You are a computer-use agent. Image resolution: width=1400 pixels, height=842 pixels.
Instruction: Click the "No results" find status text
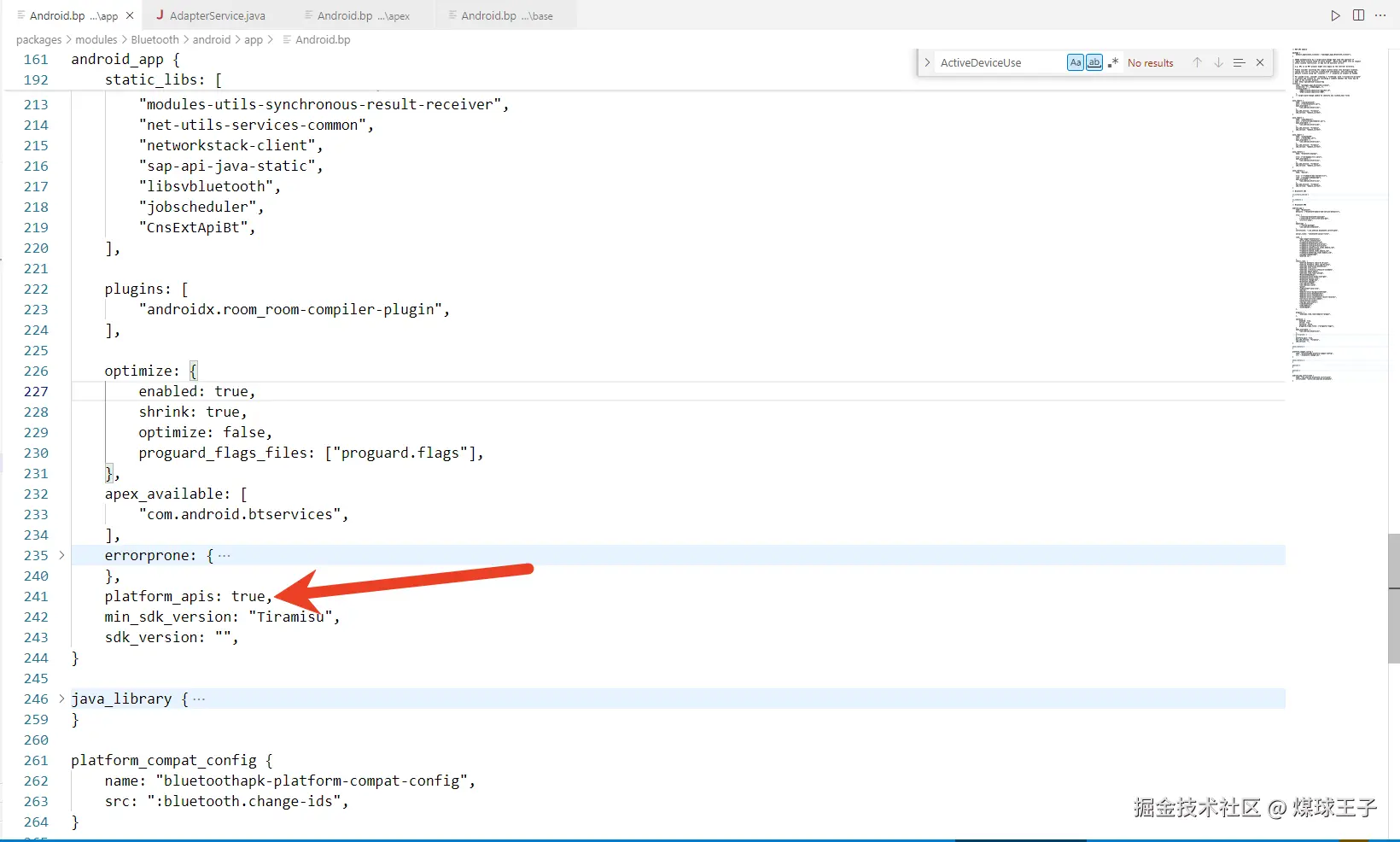point(1150,62)
